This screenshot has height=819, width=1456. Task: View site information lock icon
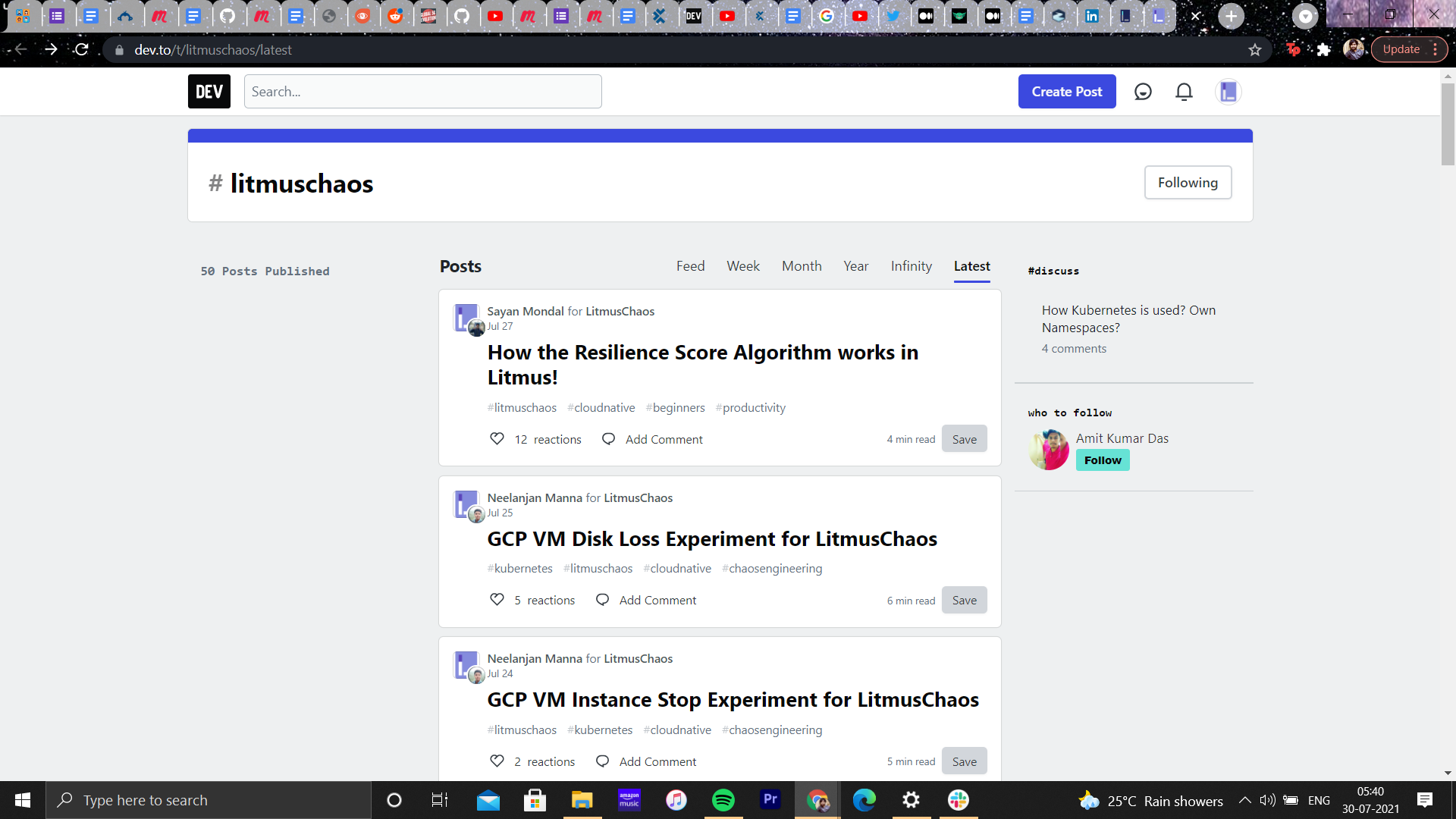pos(119,50)
